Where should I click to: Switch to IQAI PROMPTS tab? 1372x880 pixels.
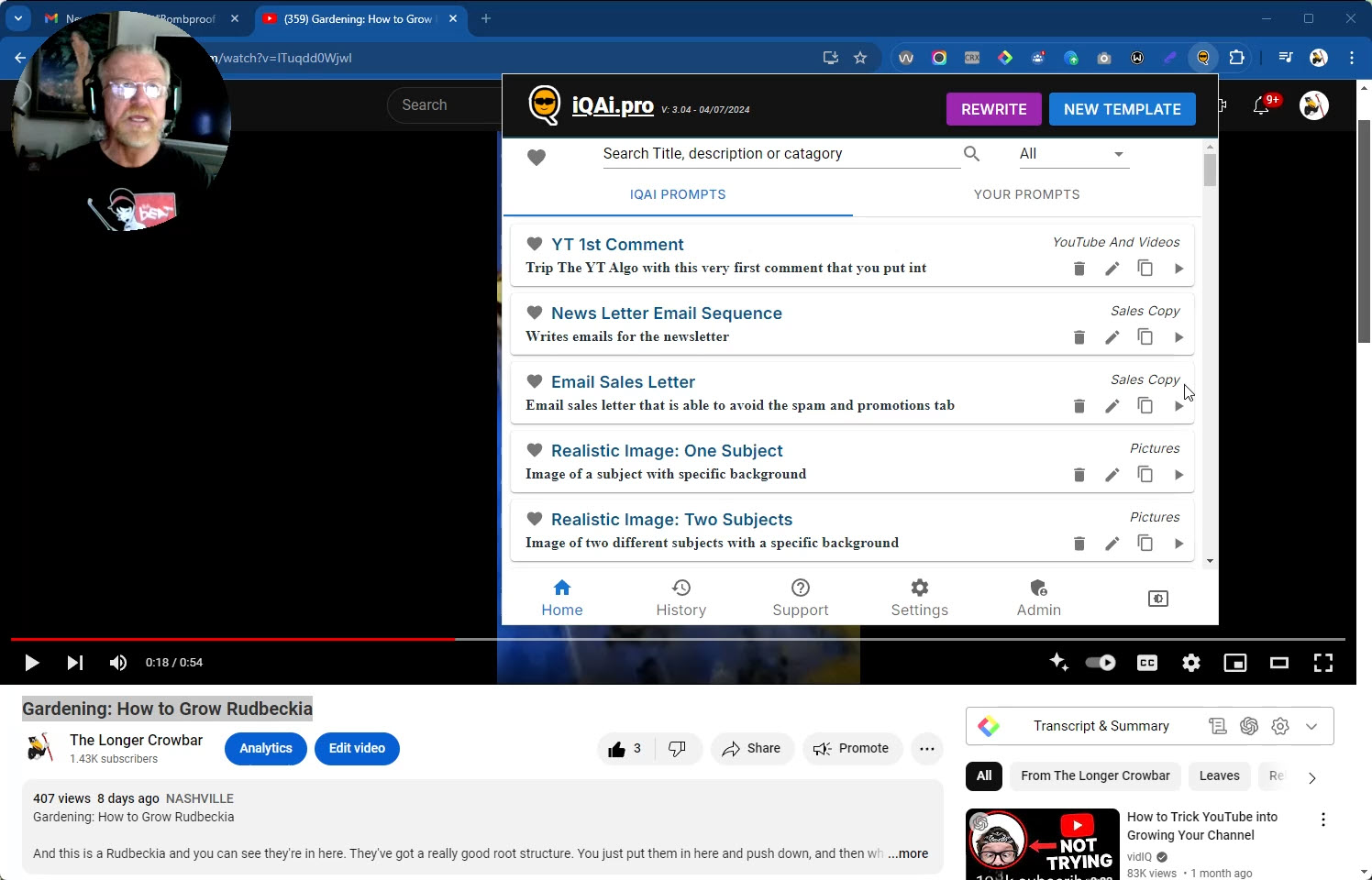(678, 194)
